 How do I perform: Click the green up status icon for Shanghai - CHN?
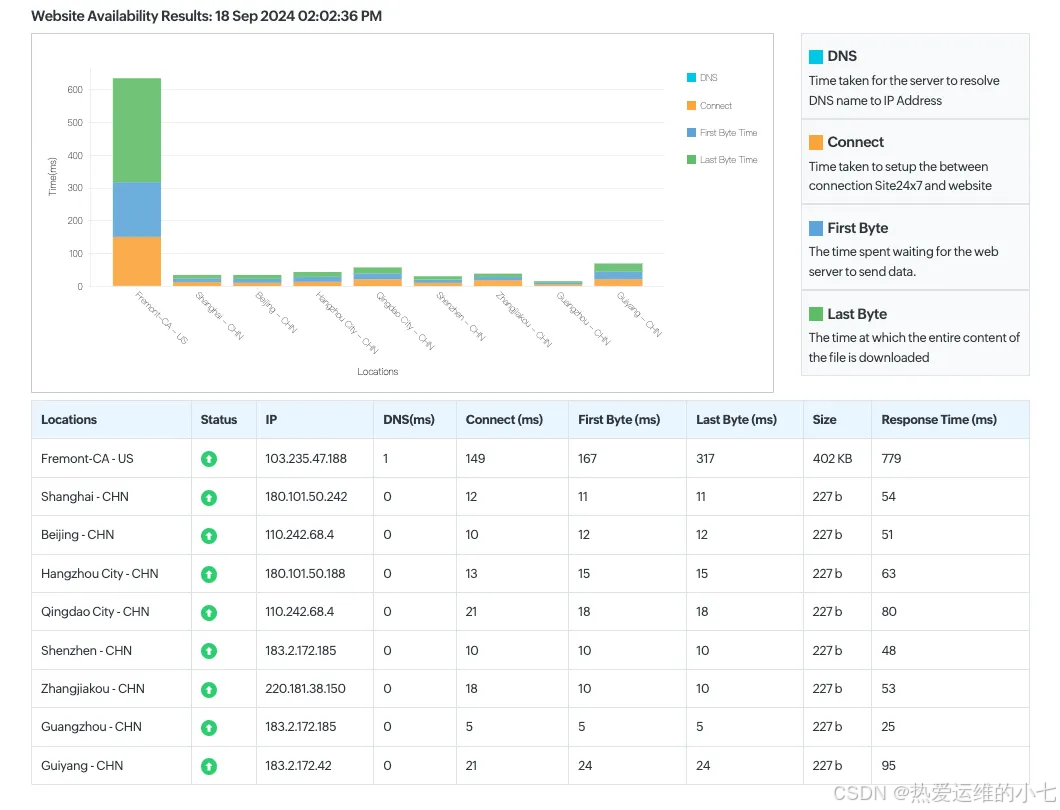point(209,498)
